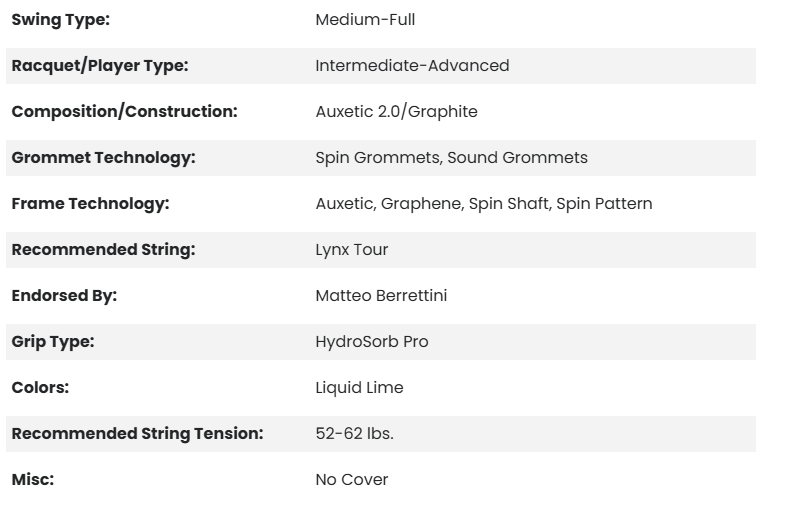Click the Racquet/Player Type label

100,66
